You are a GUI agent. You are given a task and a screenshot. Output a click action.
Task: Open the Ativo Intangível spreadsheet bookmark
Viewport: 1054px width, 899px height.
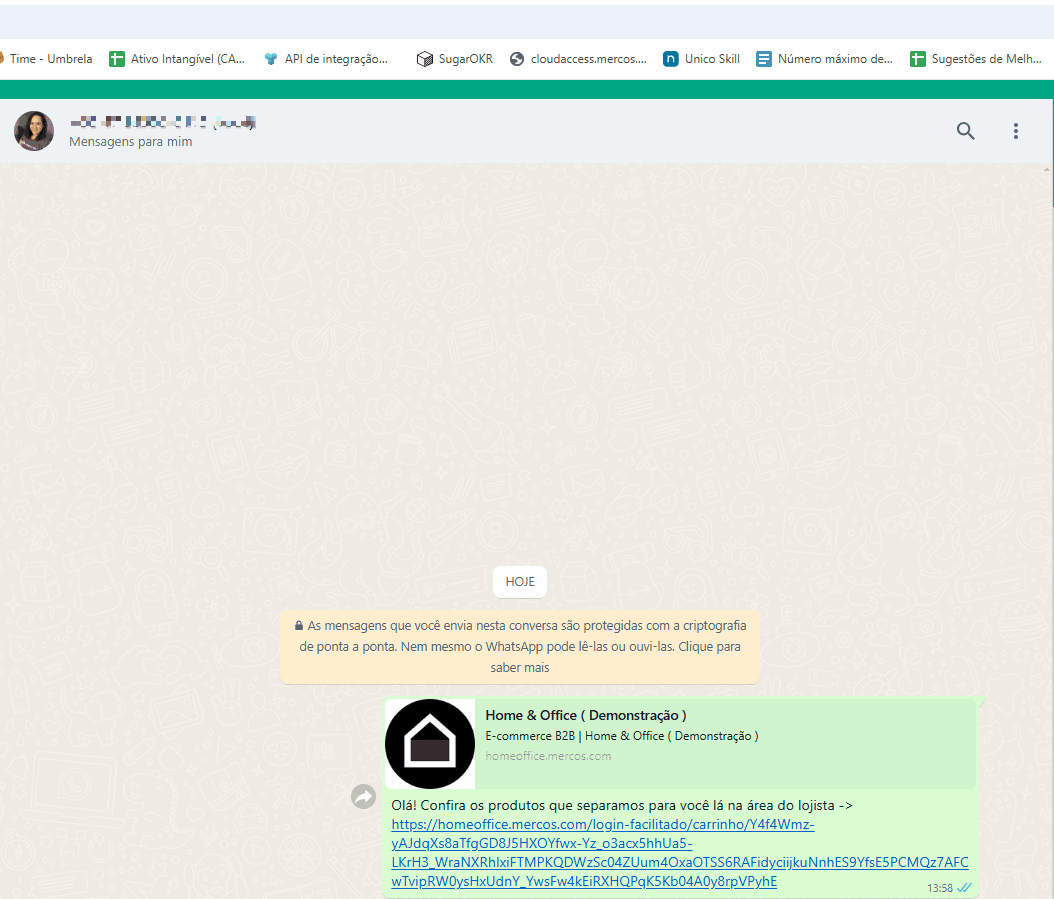pyautogui.click(x=178, y=59)
